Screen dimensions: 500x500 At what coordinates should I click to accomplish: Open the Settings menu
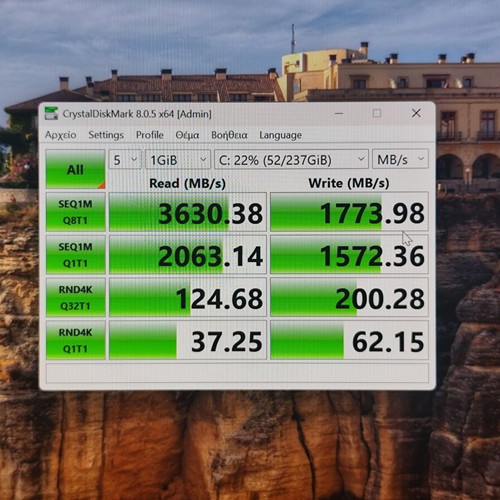point(106,135)
